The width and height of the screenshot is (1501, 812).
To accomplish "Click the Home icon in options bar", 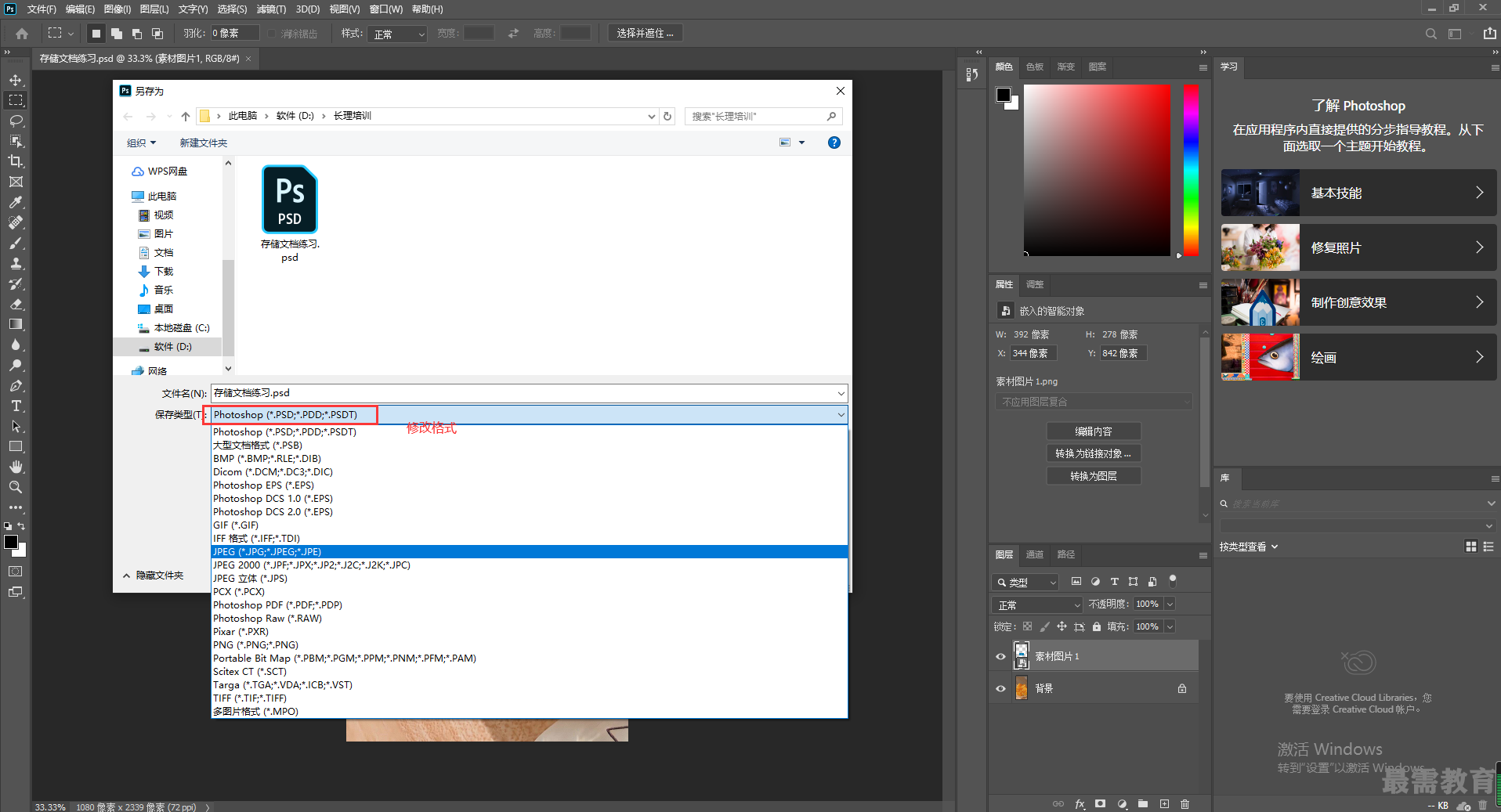I will 22,34.
